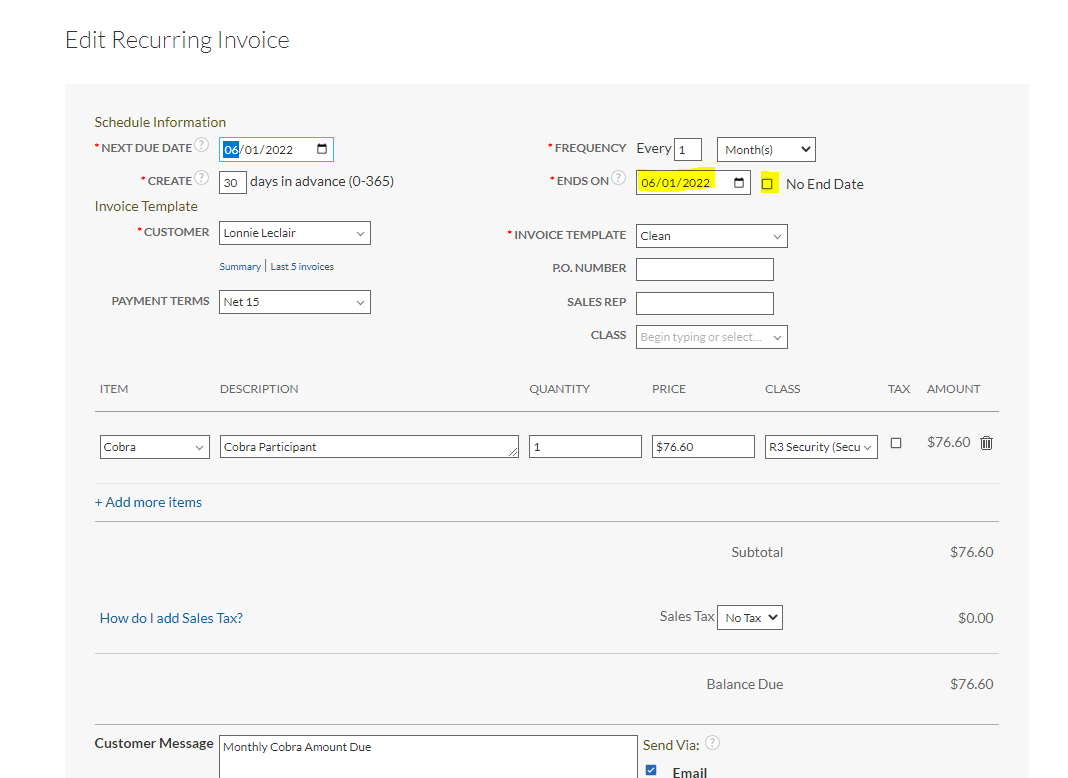Click How do I add Sales Tax link
1068x778 pixels.
(x=171, y=618)
